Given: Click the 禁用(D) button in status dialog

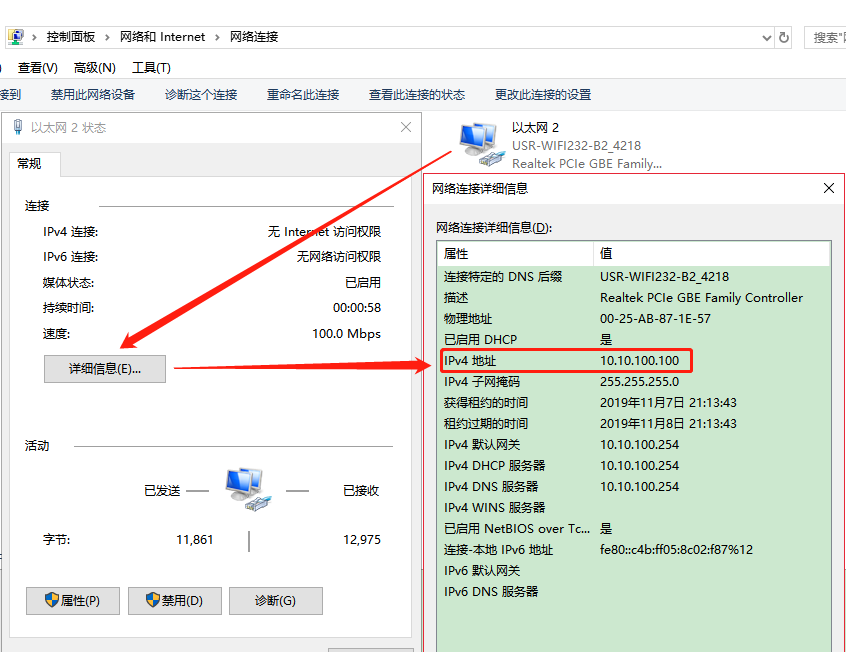Looking at the screenshot, I should pos(174,601).
